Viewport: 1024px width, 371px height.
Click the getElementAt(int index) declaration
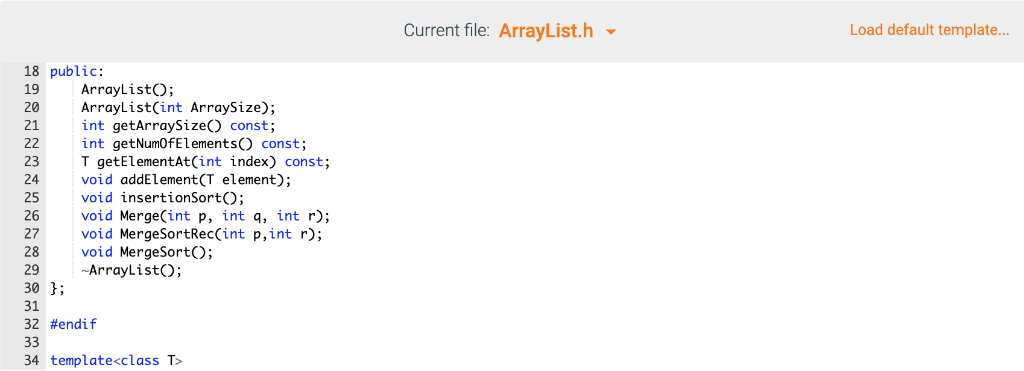click(x=206, y=161)
